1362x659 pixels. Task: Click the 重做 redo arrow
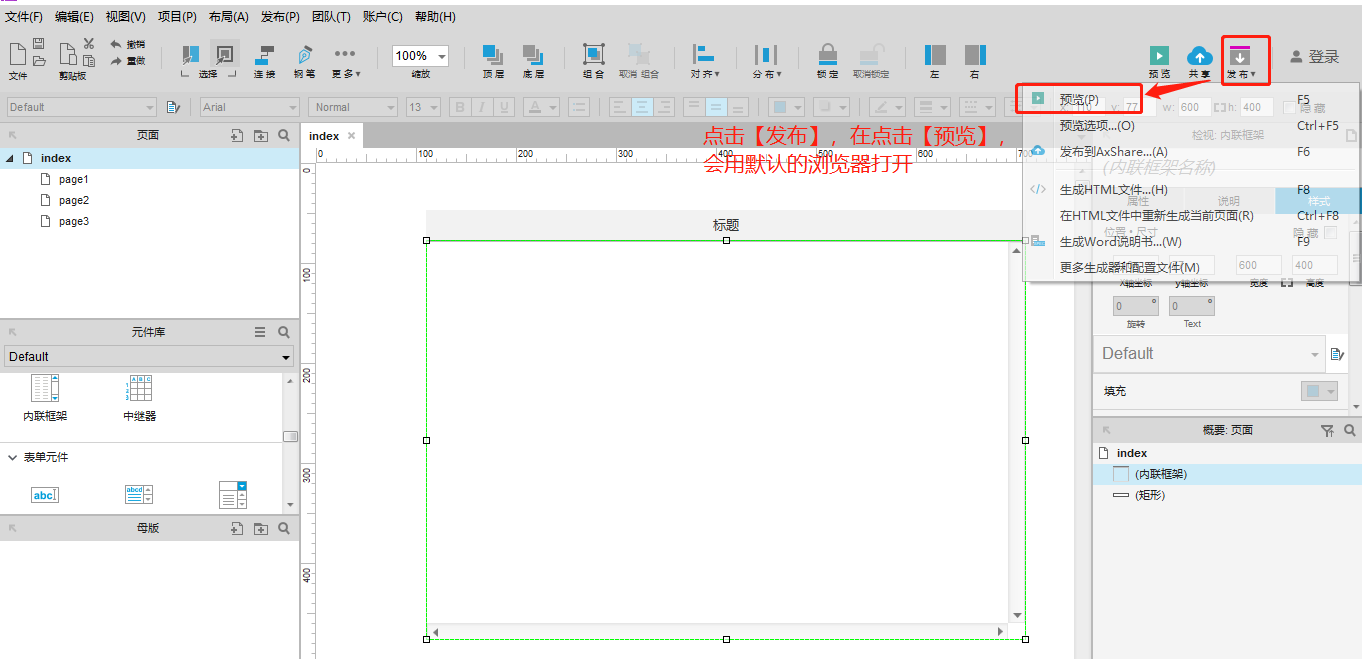coord(116,61)
